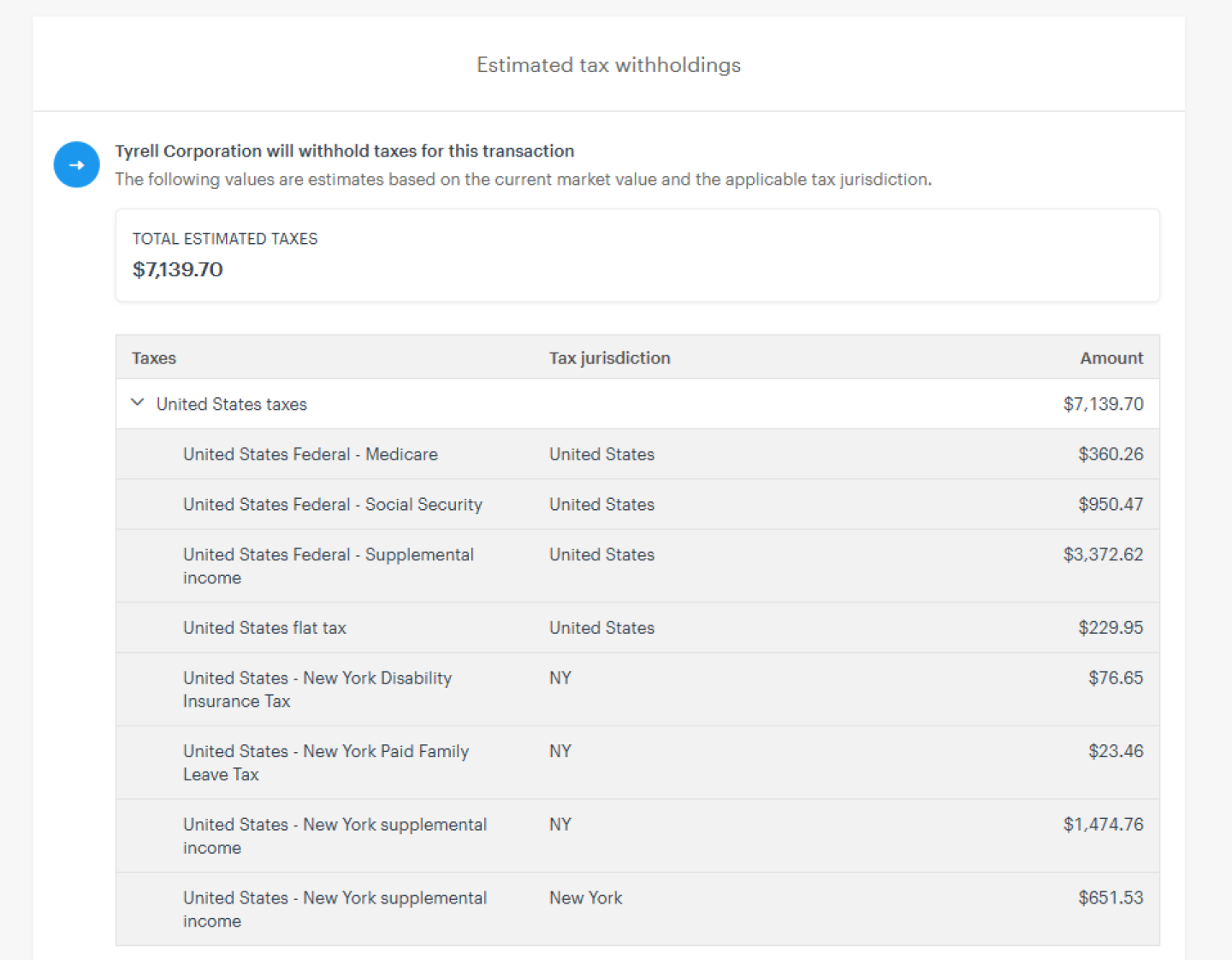Click the $651.53 New York amount
The height and width of the screenshot is (960, 1232).
1111,898
